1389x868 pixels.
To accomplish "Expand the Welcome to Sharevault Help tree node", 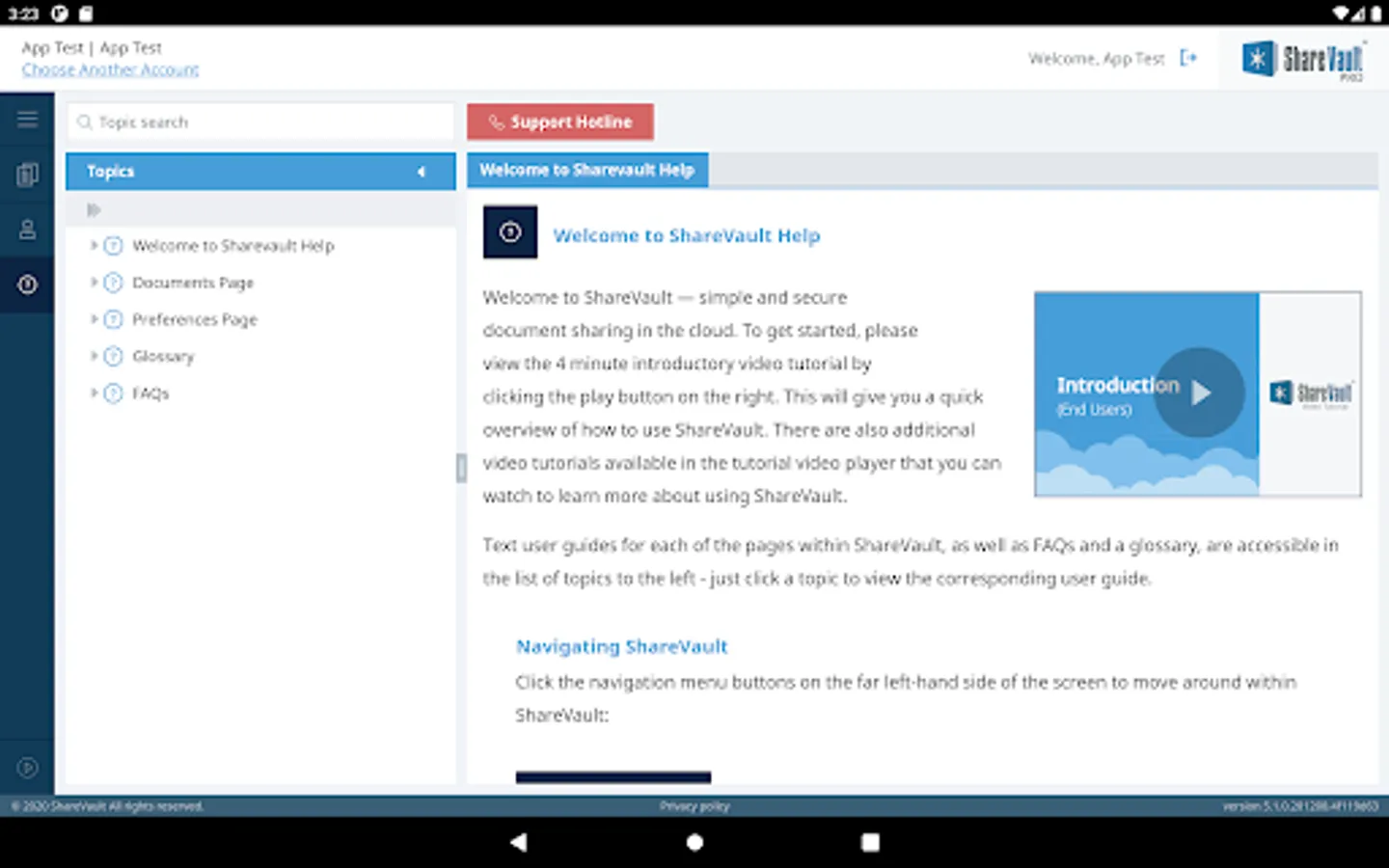I will 94,246.
